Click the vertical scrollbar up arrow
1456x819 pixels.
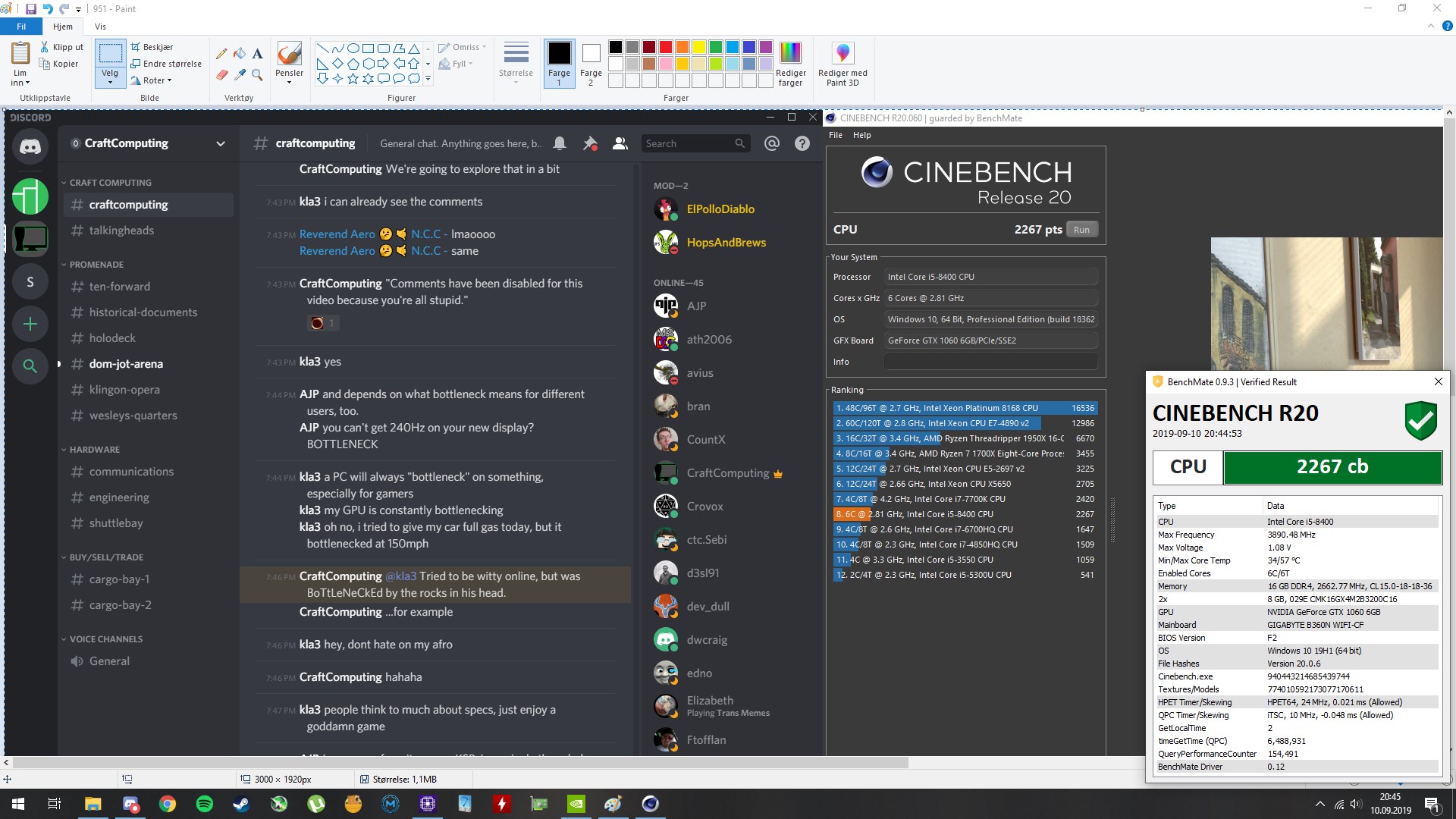[x=1449, y=113]
